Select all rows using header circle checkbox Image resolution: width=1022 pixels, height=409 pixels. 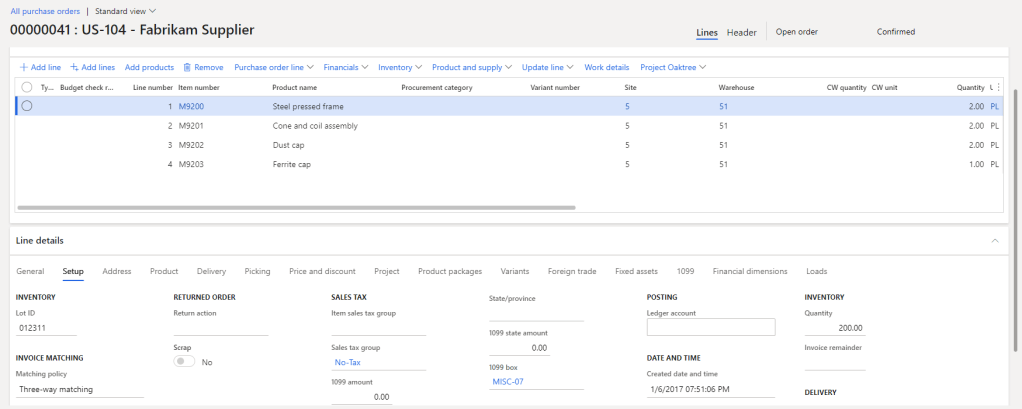point(27,87)
